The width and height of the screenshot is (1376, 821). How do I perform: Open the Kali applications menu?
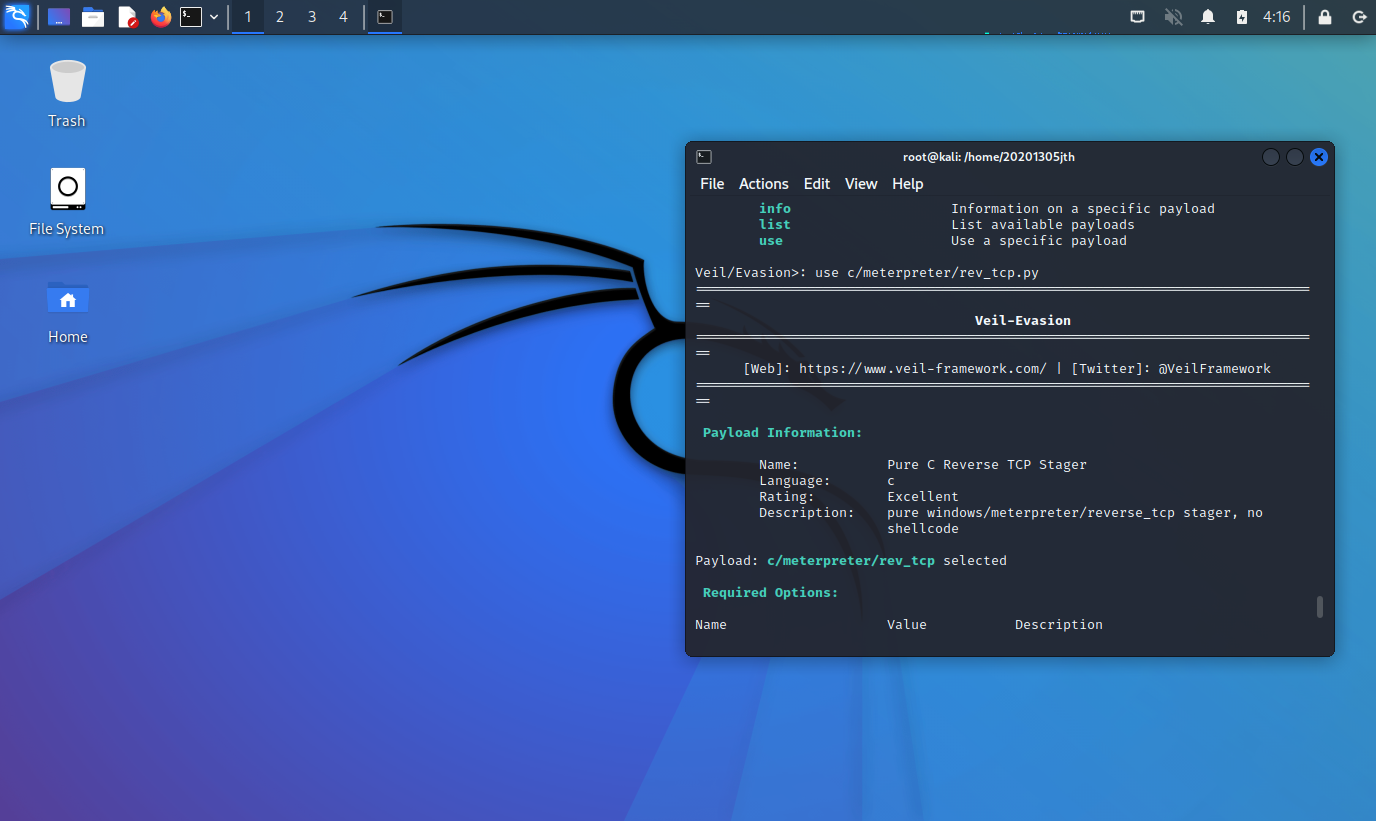17,16
